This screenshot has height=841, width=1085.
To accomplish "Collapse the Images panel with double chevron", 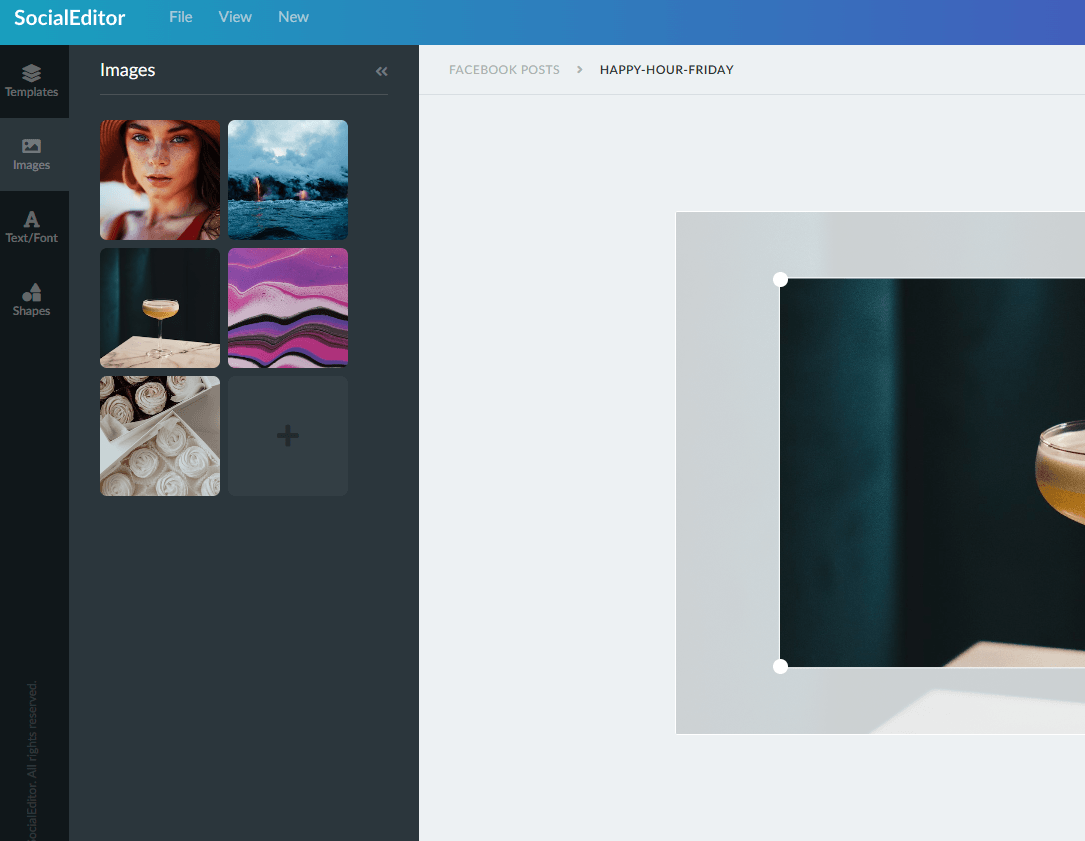I will 381,71.
